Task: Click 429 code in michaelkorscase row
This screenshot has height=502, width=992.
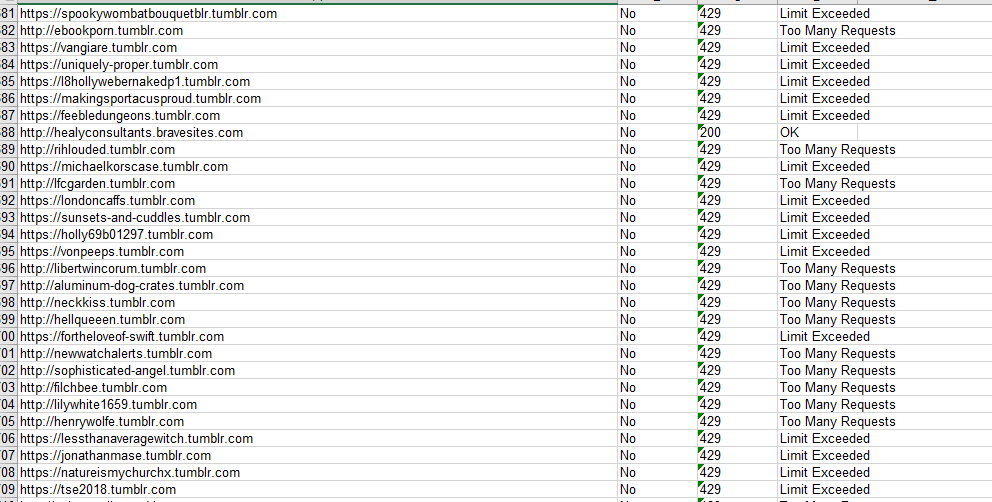Action: tap(738, 166)
